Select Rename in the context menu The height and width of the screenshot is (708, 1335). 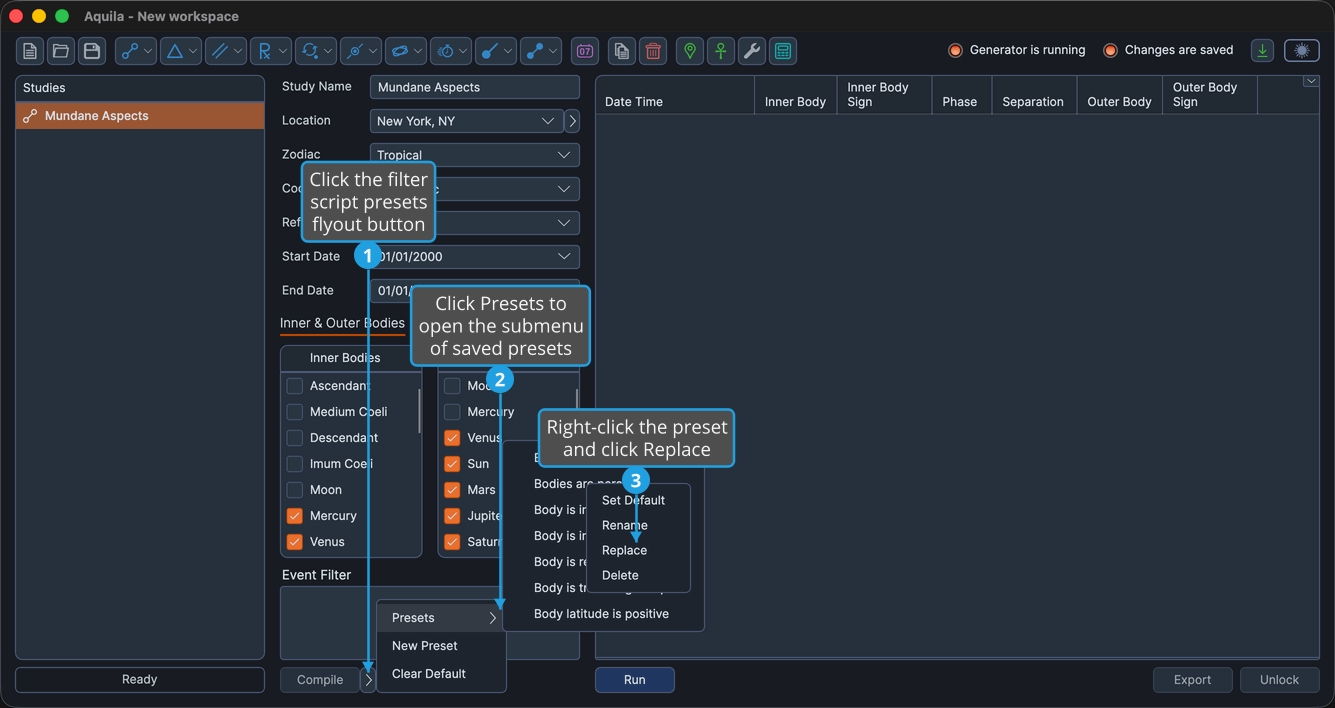(x=638, y=525)
